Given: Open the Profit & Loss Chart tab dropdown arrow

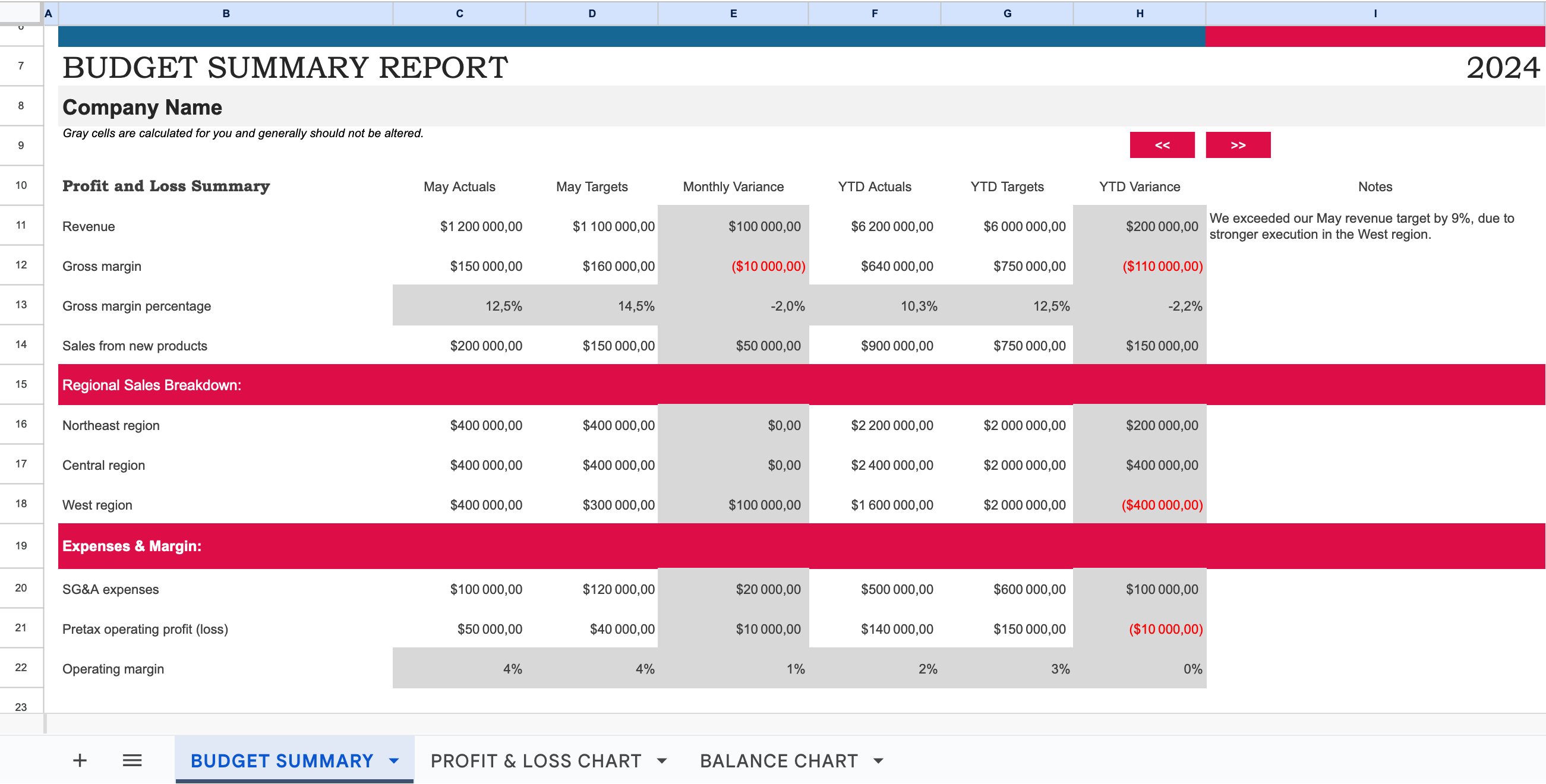Looking at the screenshot, I should 661,761.
